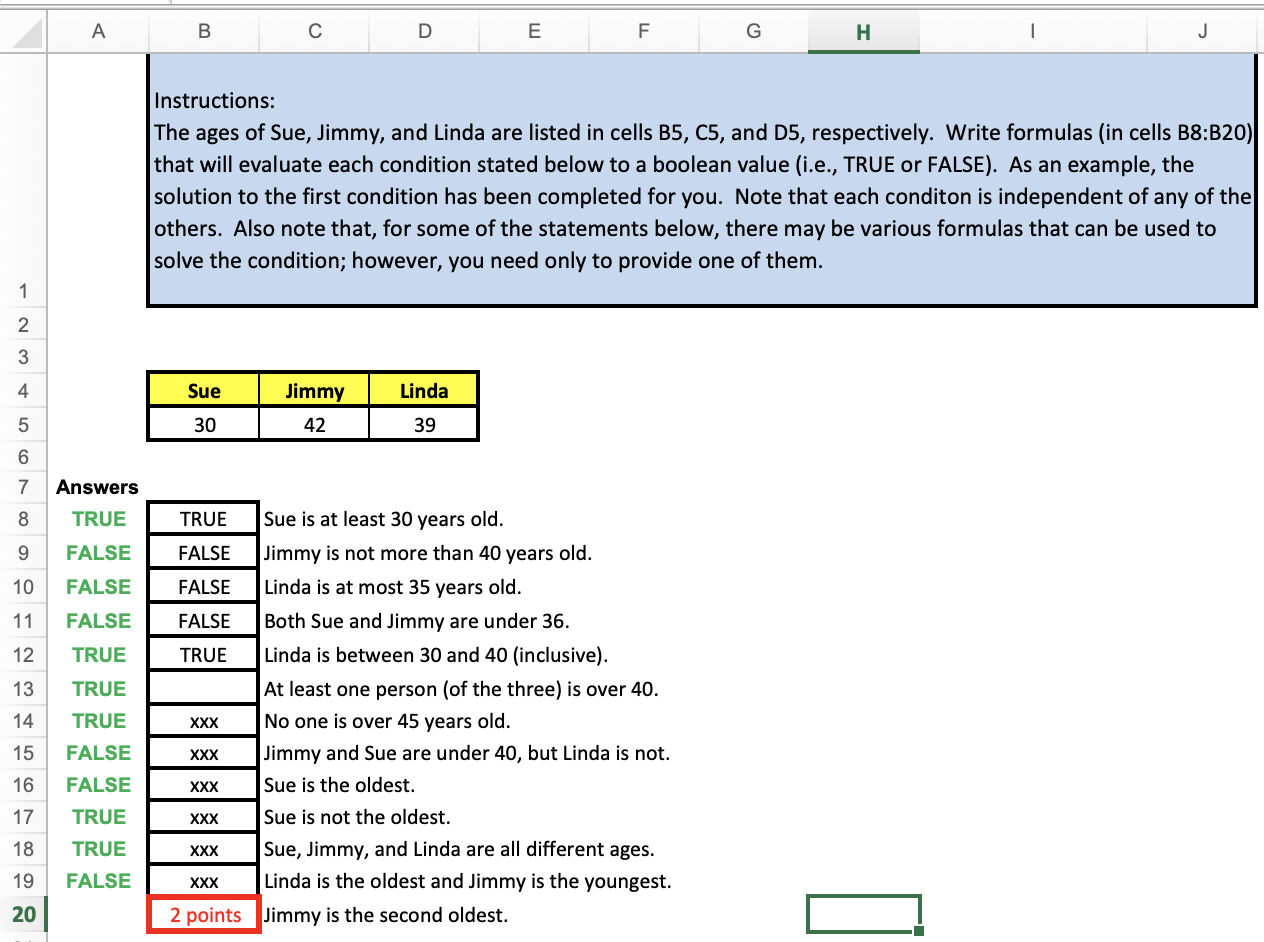Select row 3 header
Screen dimensions: 1264x942
pyautogui.click(x=22, y=357)
